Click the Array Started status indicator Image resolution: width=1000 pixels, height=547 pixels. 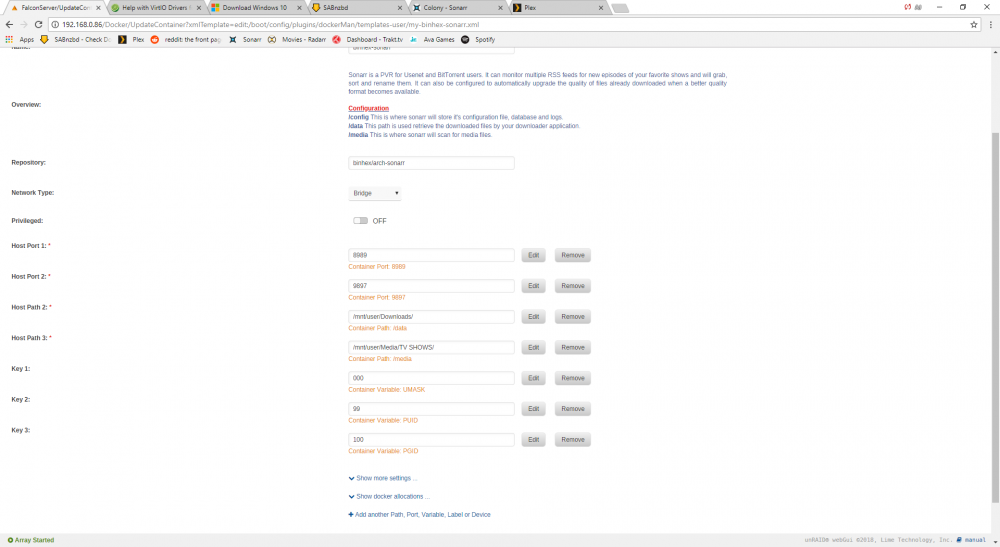coord(31,540)
